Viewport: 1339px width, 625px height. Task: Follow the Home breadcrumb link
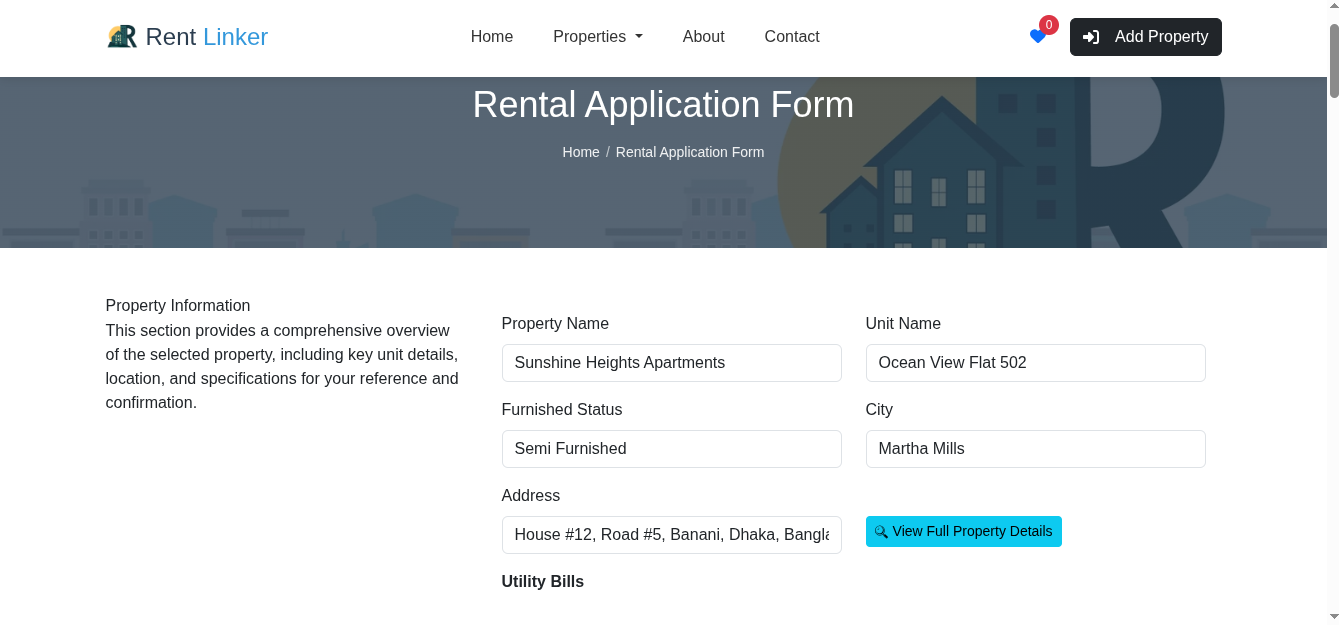(x=581, y=152)
